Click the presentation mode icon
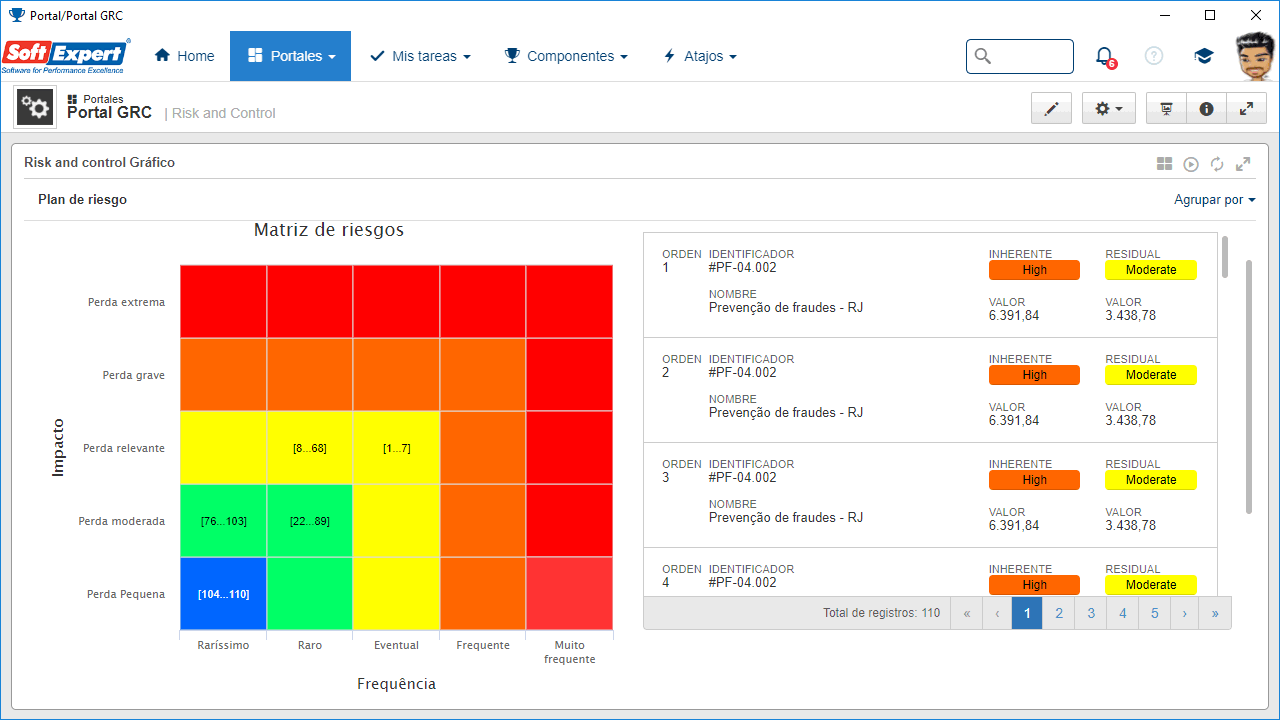The height and width of the screenshot is (720, 1280). tap(1166, 109)
